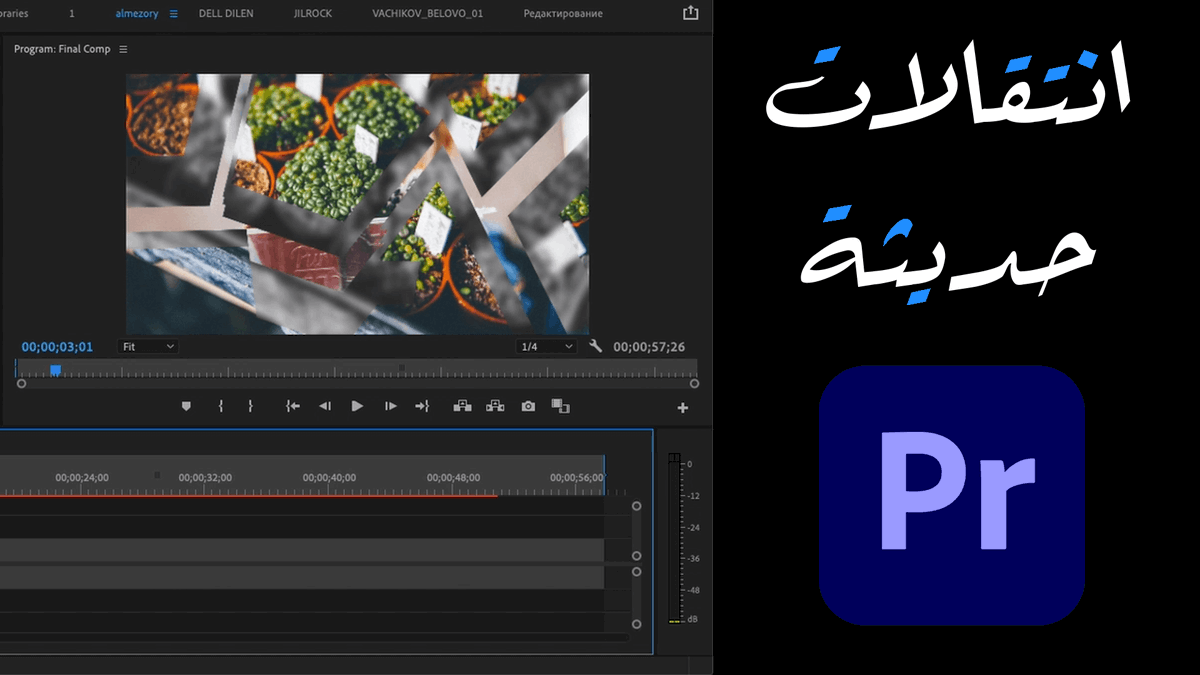The height and width of the screenshot is (675, 1200).
Task: Click the timeline ruler at 00;00;56;00
Action: click(x=576, y=478)
